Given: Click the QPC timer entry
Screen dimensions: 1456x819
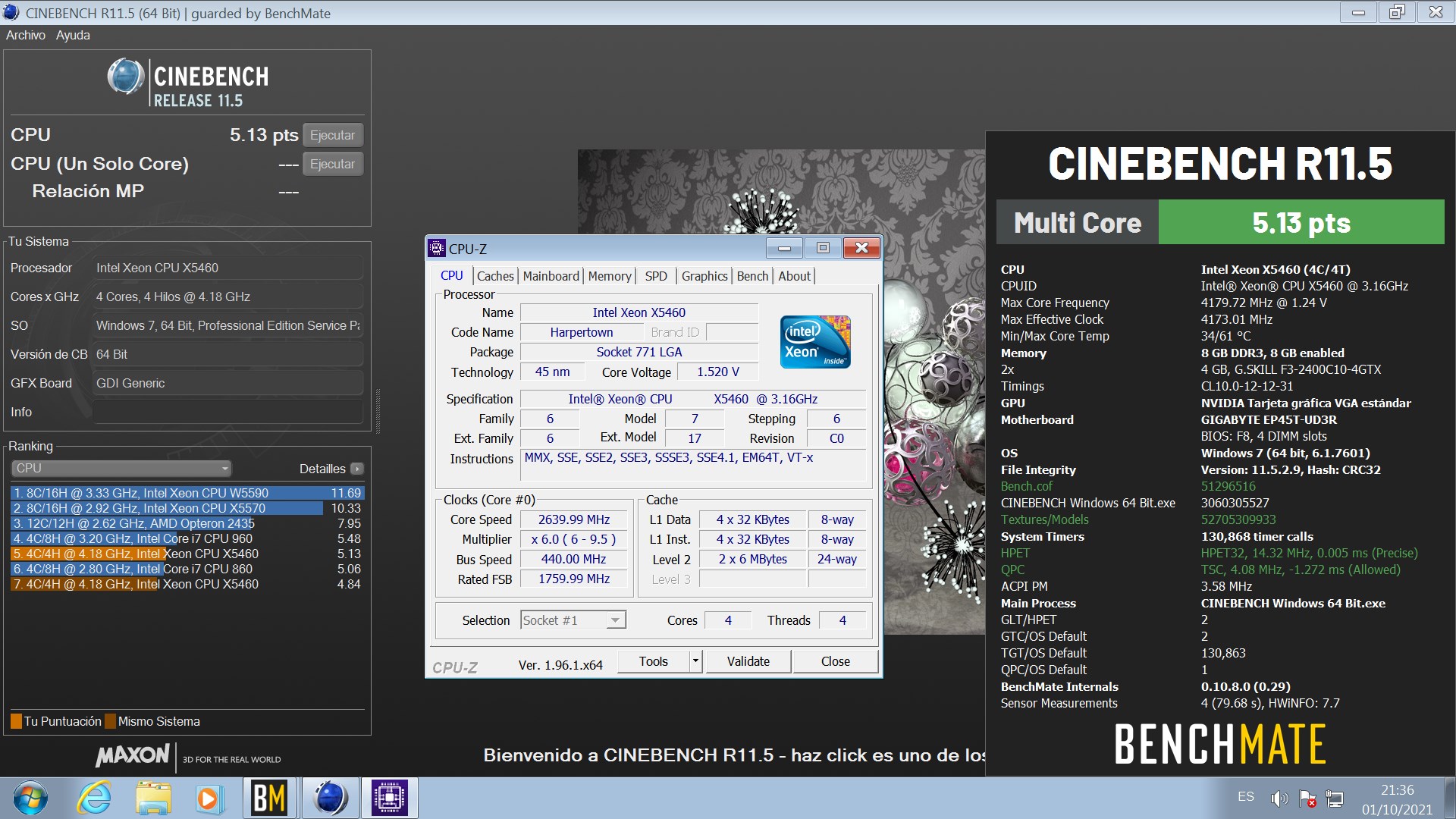Looking at the screenshot, I should [1012, 570].
